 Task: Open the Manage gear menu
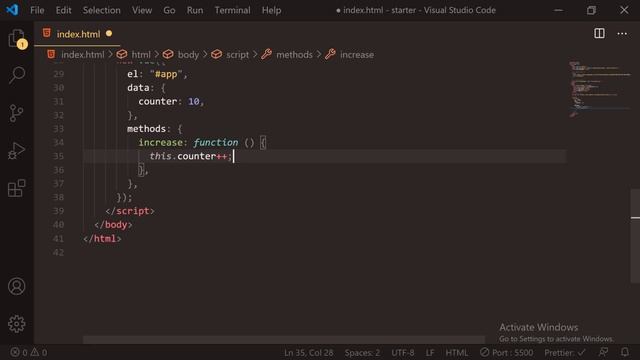click(x=17, y=324)
